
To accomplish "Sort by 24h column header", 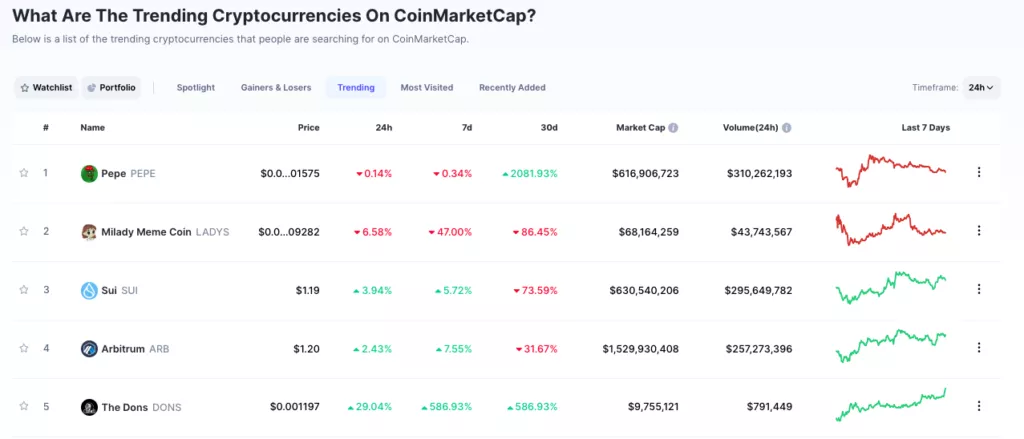I will tap(385, 128).
